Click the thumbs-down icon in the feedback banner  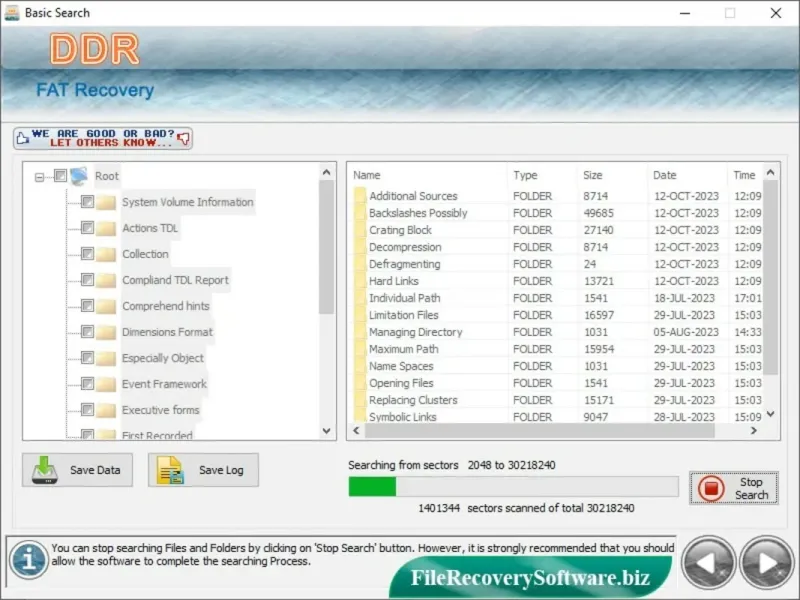point(183,138)
